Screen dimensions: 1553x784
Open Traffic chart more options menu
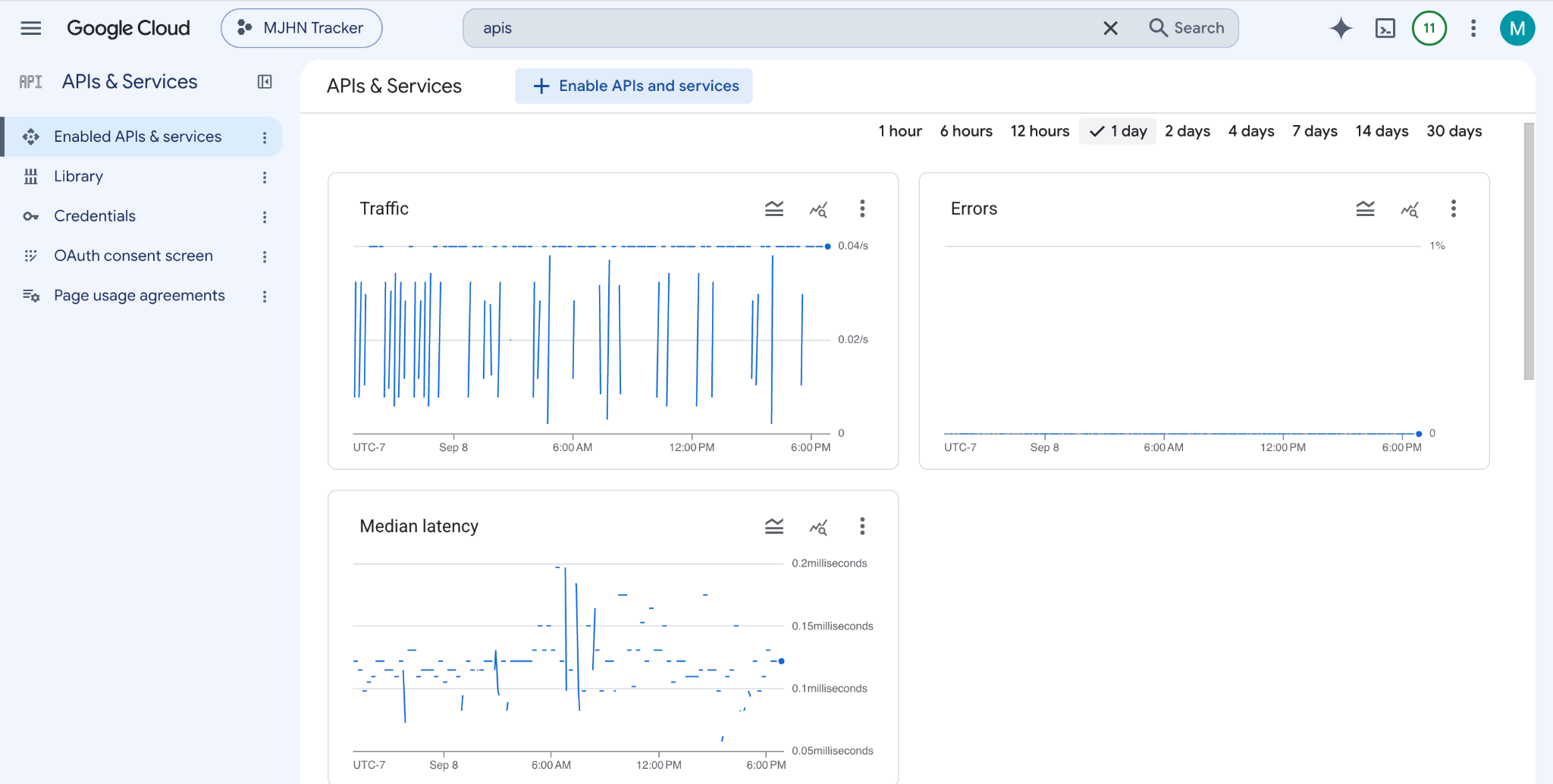click(x=862, y=209)
